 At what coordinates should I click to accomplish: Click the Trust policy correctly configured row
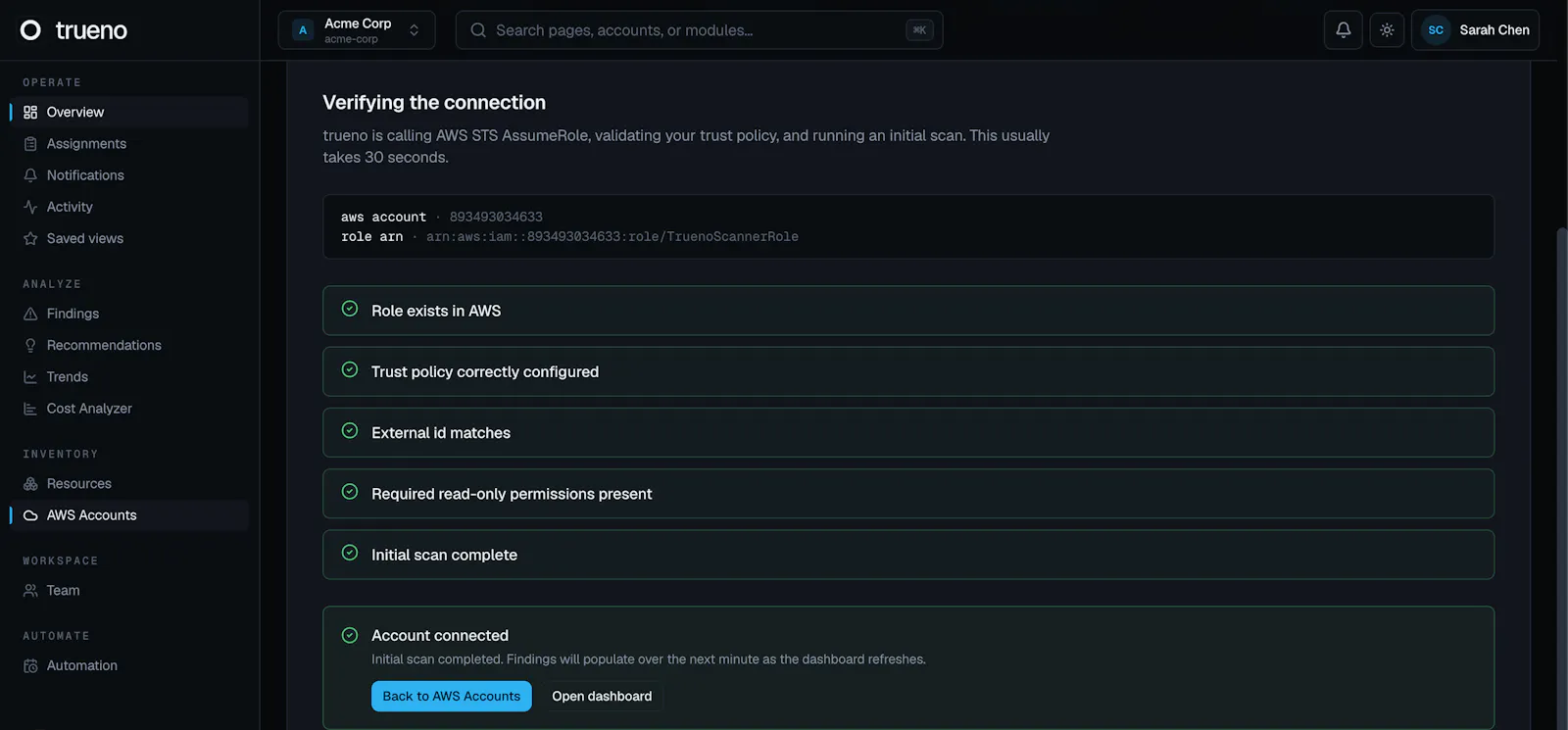click(x=908, y=371)
